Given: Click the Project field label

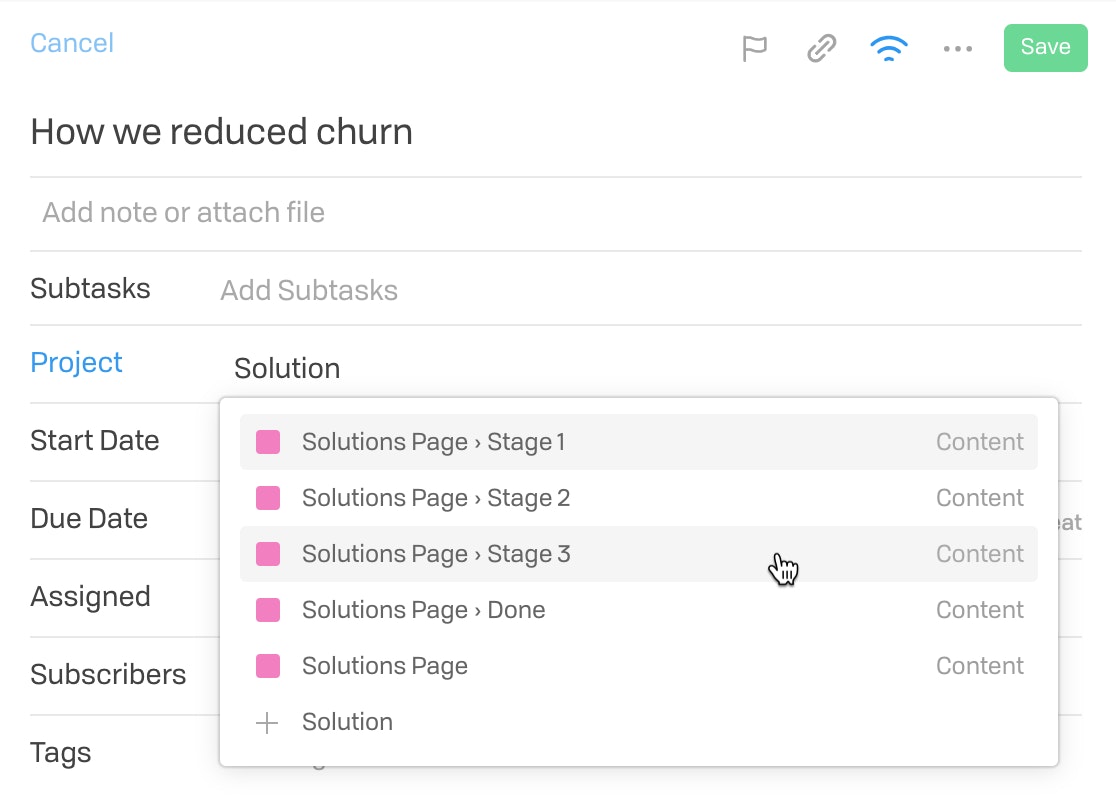Looking at the screenshot, I should tap(76, 363).
